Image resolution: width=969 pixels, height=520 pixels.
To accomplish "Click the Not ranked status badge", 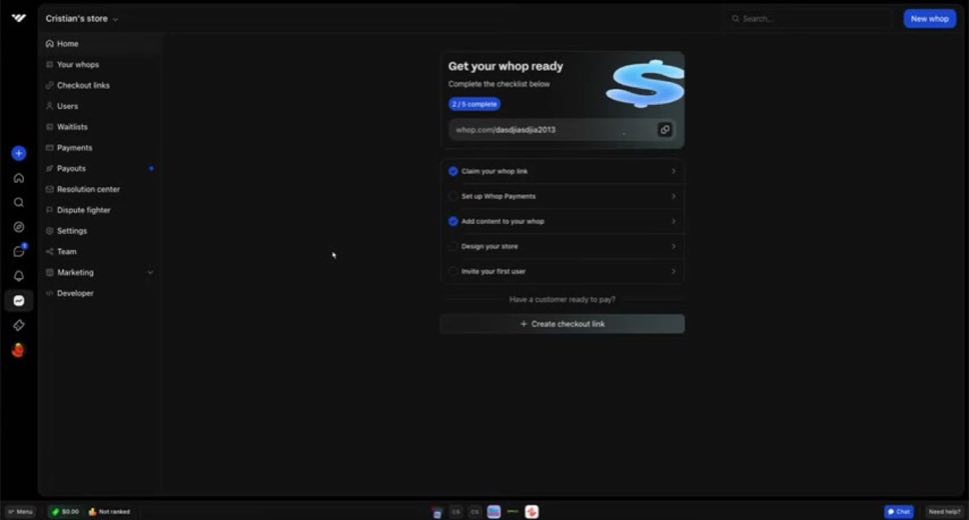I will pos(109,512).
